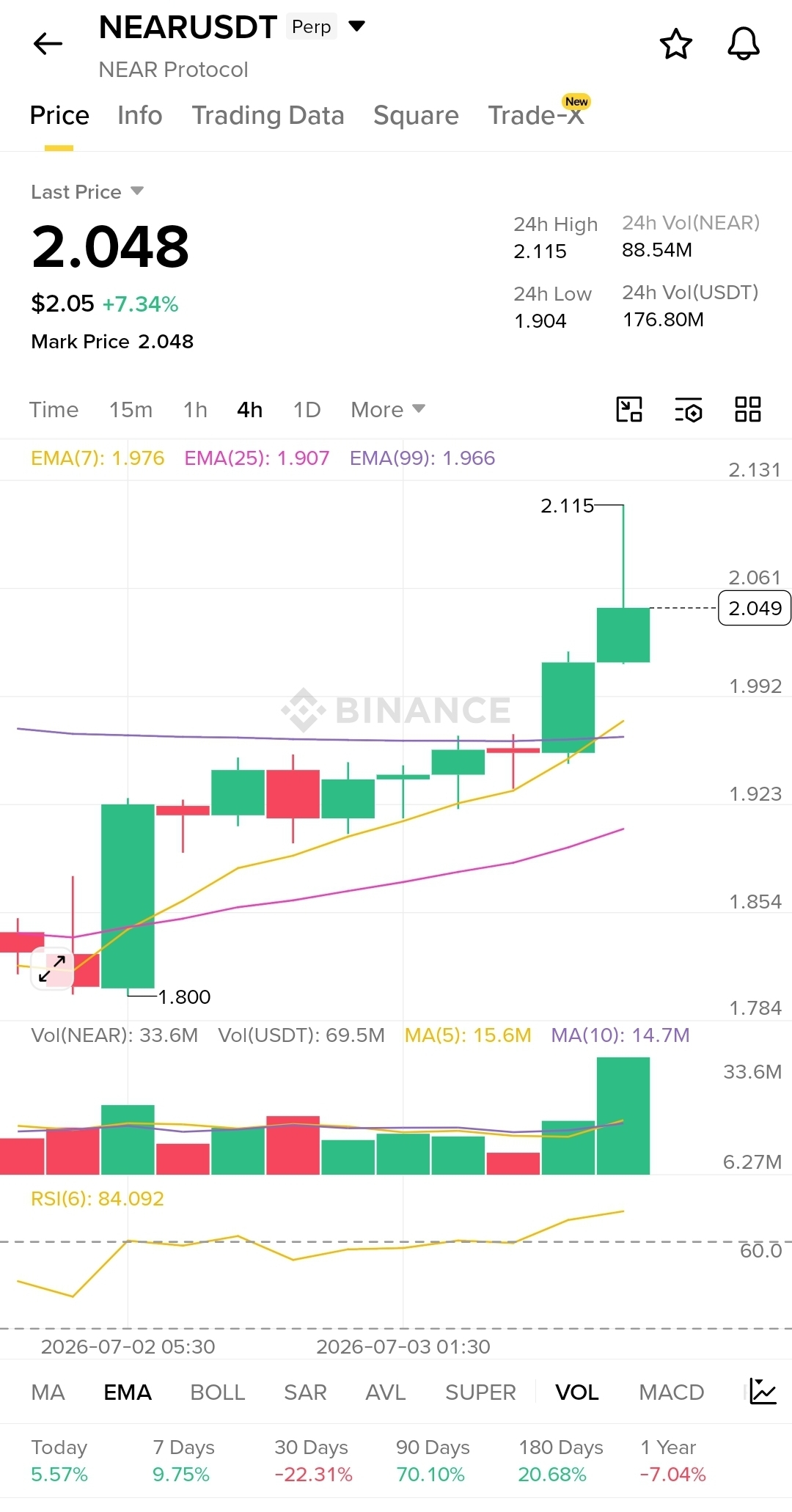The width and height of the screenshot is (792, 1512).
Task: Tap the Today 5.57% performance
Action: coord(59,1461)
